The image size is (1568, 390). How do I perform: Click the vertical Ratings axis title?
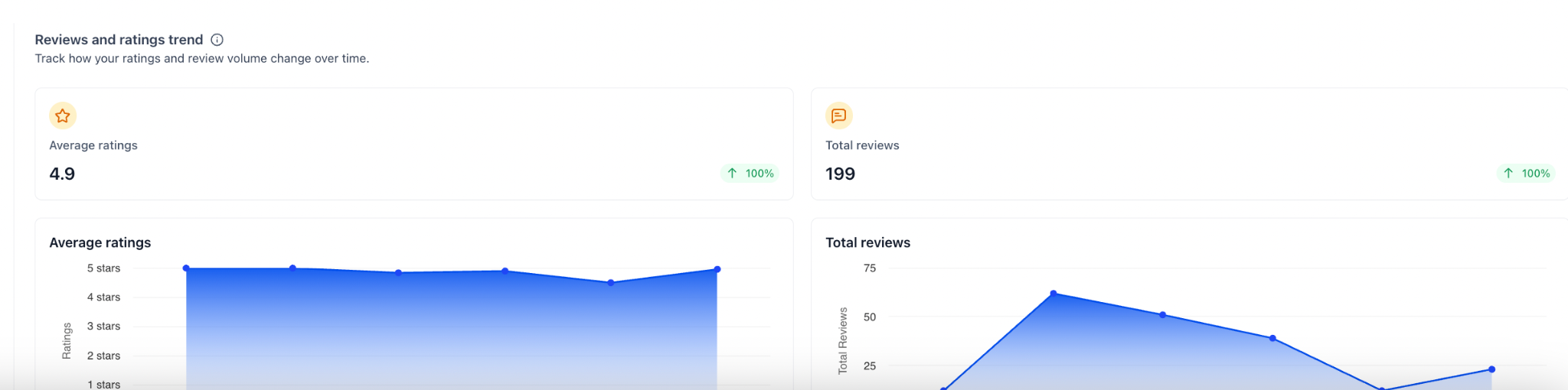tap(67, 341)
